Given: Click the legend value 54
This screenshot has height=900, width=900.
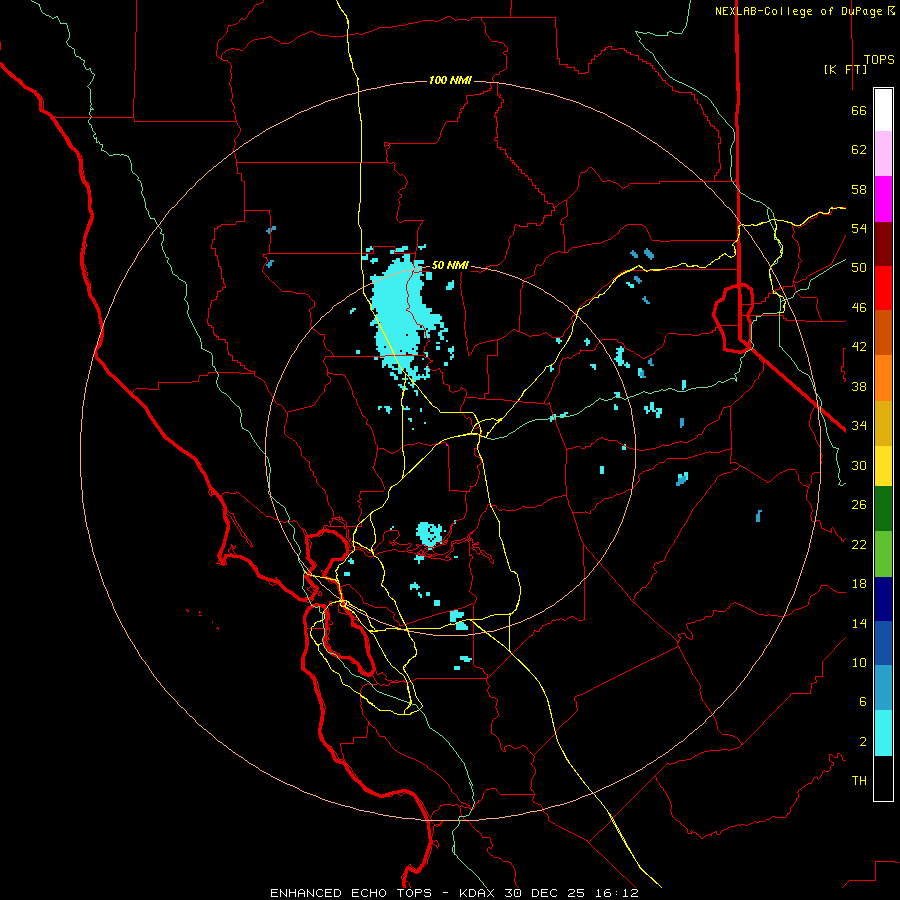Looking at the screenshot, I should pos(859,228).
